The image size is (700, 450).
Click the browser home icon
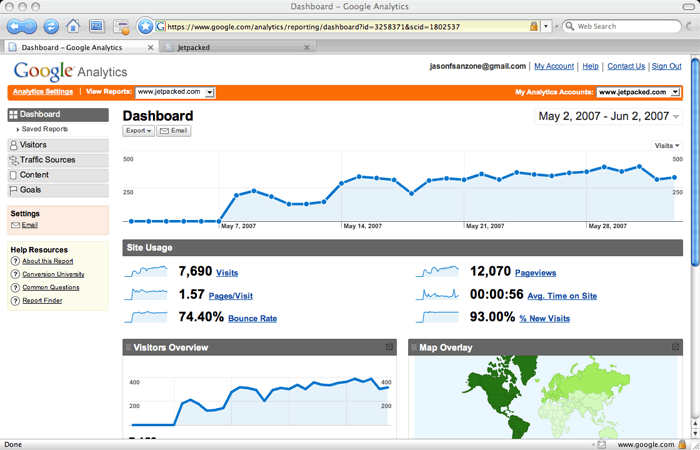pos(73,26)
